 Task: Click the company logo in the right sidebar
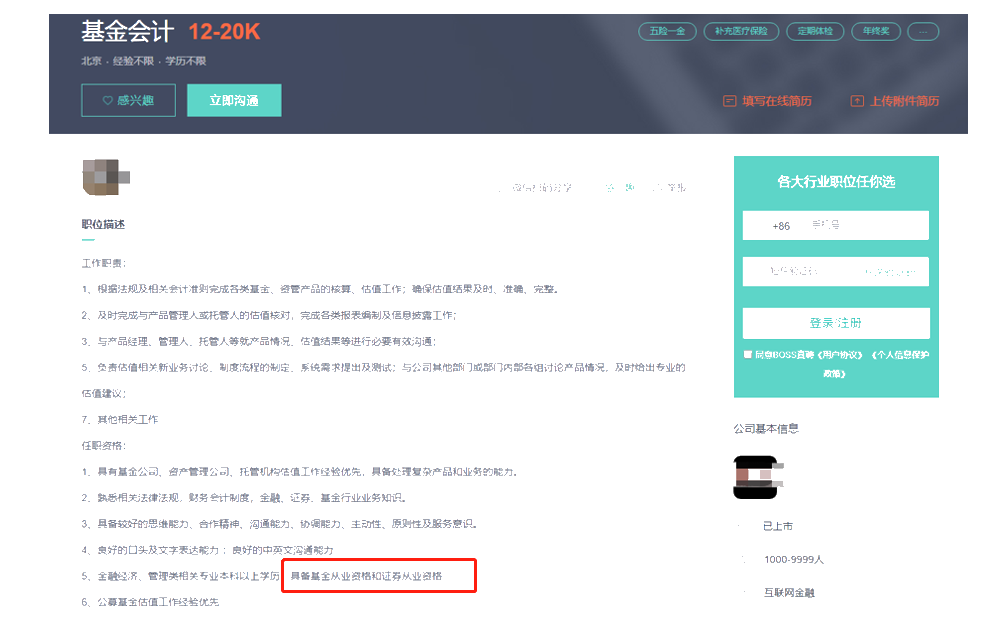(x=756, y=477)
